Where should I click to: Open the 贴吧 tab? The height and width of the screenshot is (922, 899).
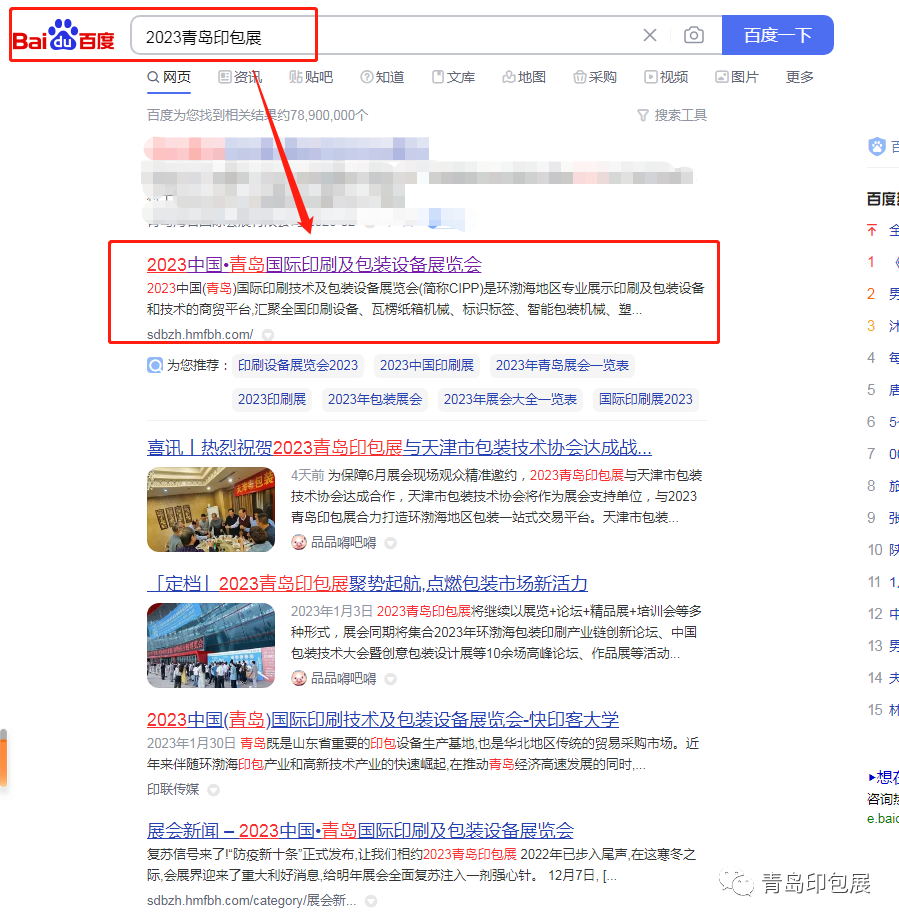pos(311,77)
